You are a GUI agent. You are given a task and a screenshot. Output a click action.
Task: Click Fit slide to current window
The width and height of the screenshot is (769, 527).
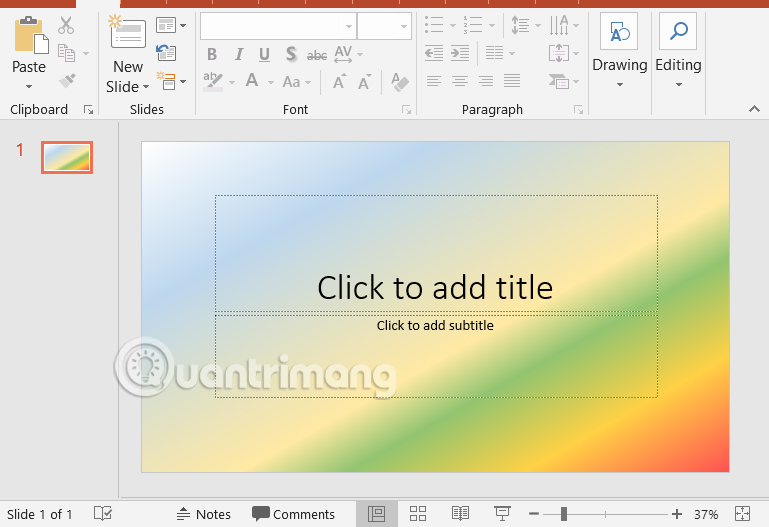pos(743,514)
